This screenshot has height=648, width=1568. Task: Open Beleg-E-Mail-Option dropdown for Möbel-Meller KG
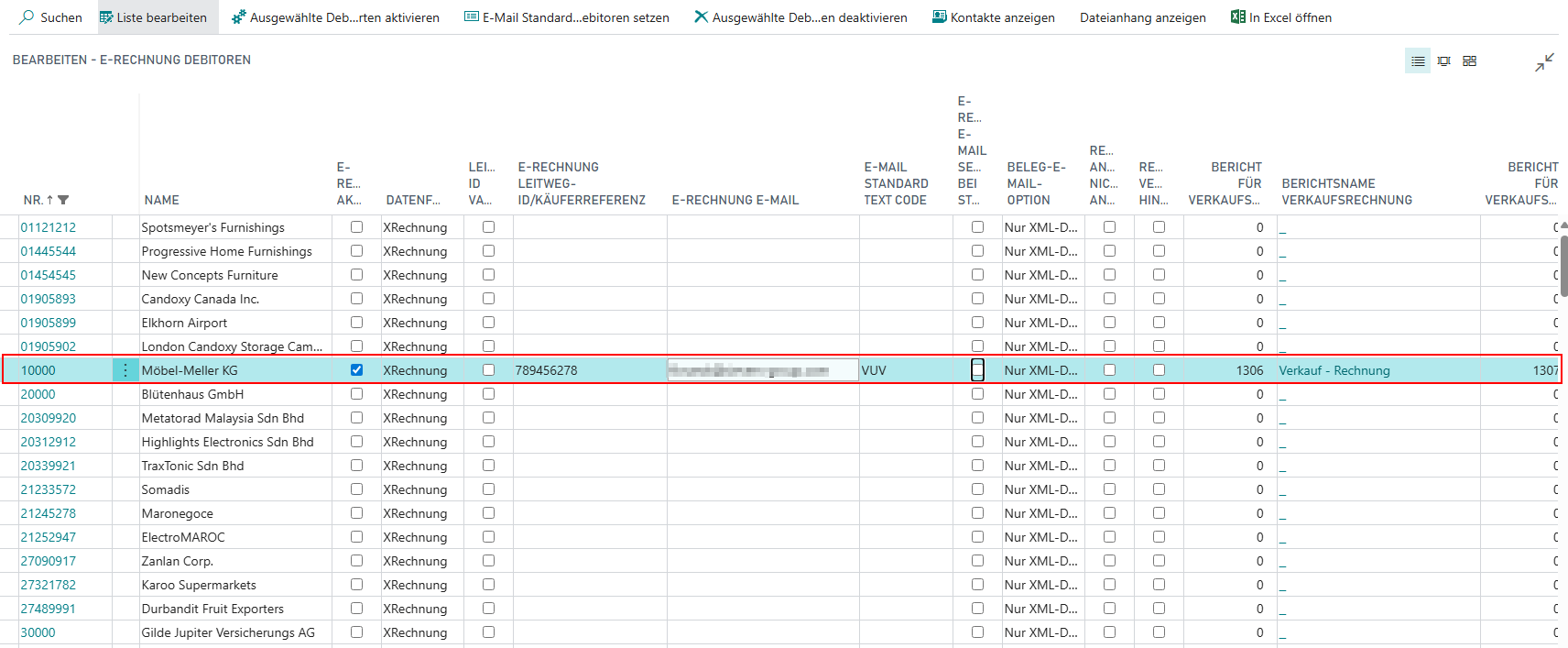click(1041, 370)
